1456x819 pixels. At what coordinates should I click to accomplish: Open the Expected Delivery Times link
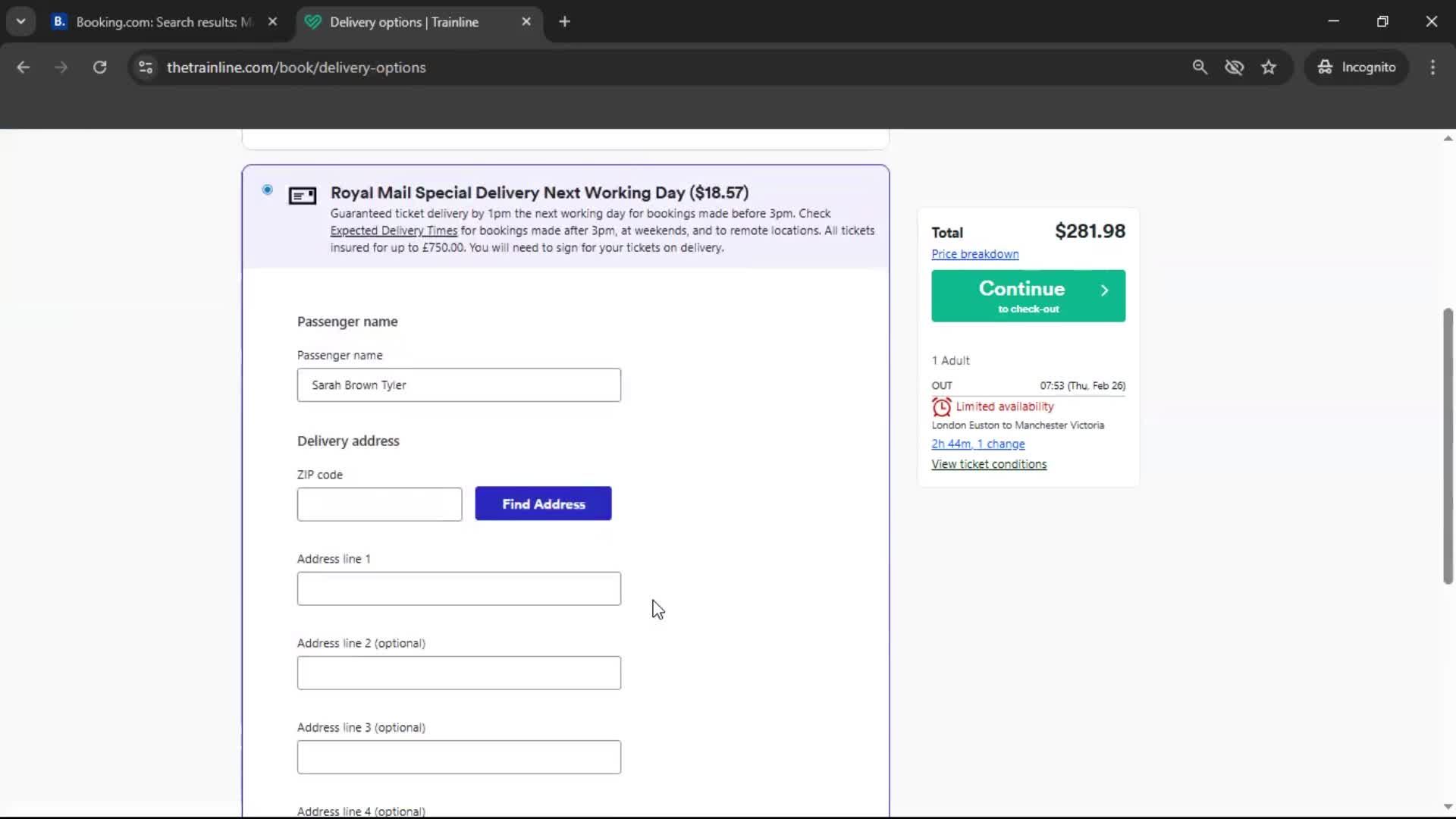click(393, 231)
